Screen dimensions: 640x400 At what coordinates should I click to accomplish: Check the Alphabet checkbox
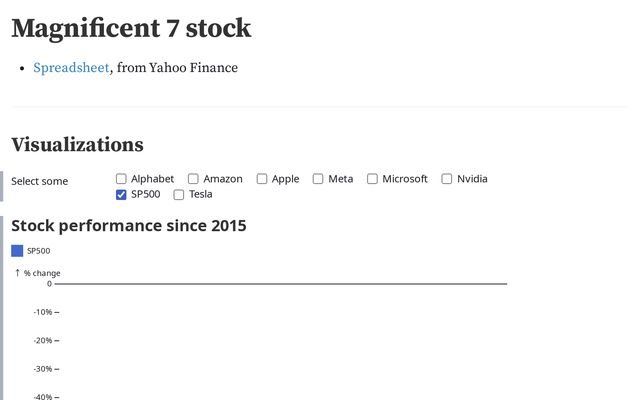[x=122, y=179]
